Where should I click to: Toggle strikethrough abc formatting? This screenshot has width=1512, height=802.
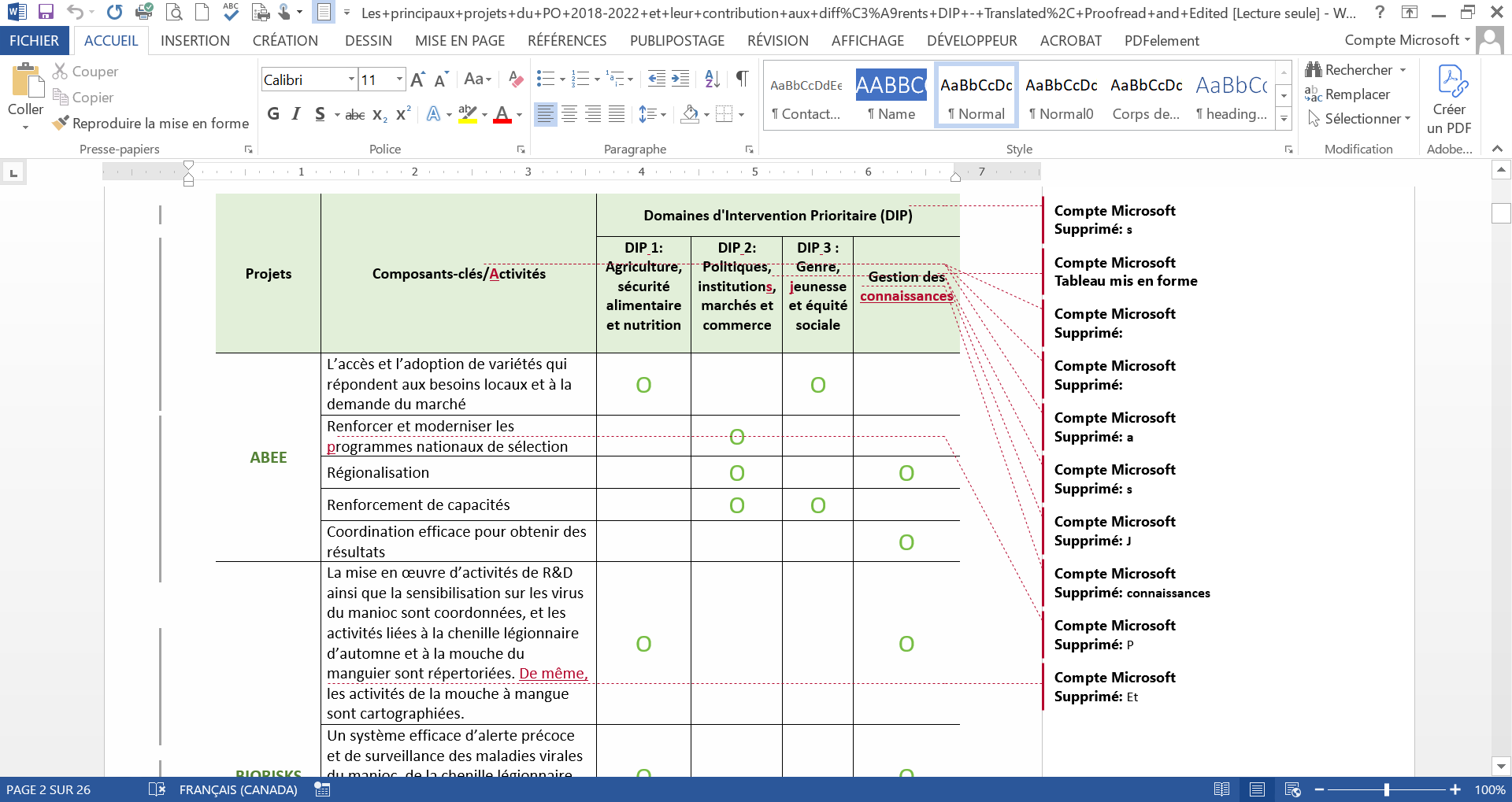coord(355,115)
